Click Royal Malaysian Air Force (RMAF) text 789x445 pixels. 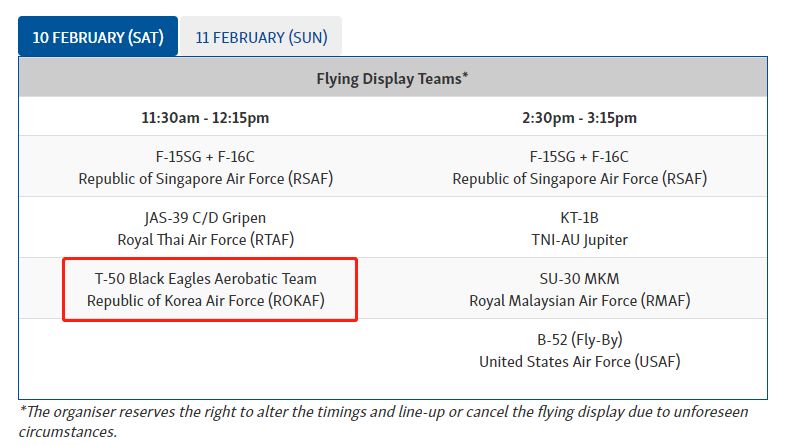(x=579, y=300)
